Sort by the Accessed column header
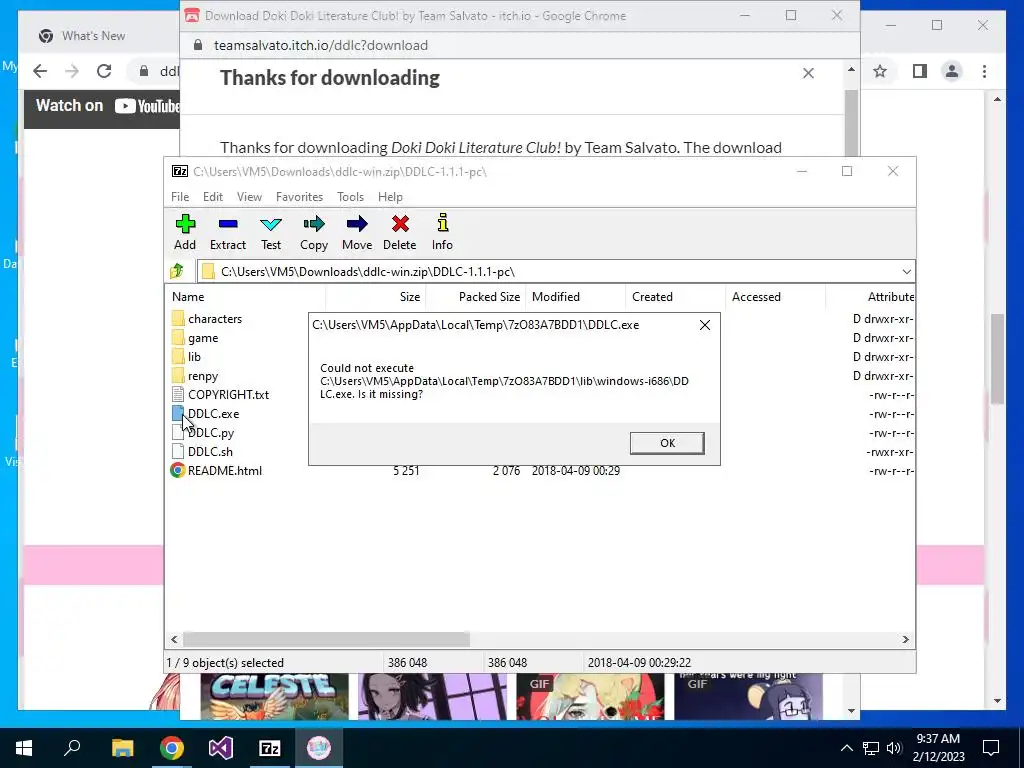The width and height of the screenshot is (1024, 768). coord(775,296)
